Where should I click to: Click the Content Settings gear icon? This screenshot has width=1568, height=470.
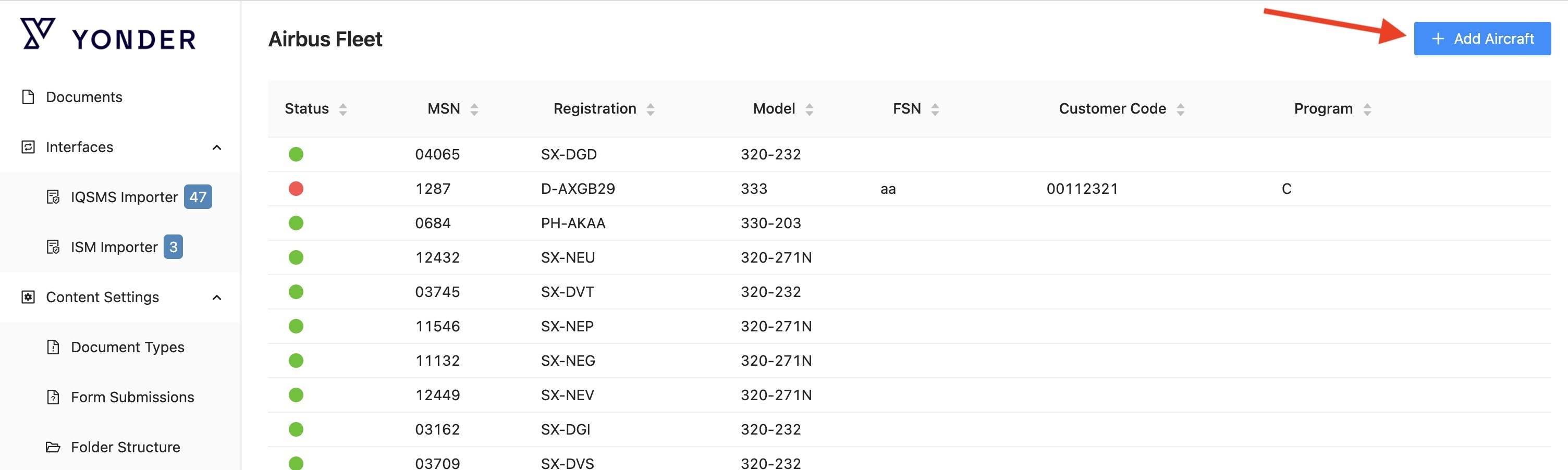click(x=28, y=297)
